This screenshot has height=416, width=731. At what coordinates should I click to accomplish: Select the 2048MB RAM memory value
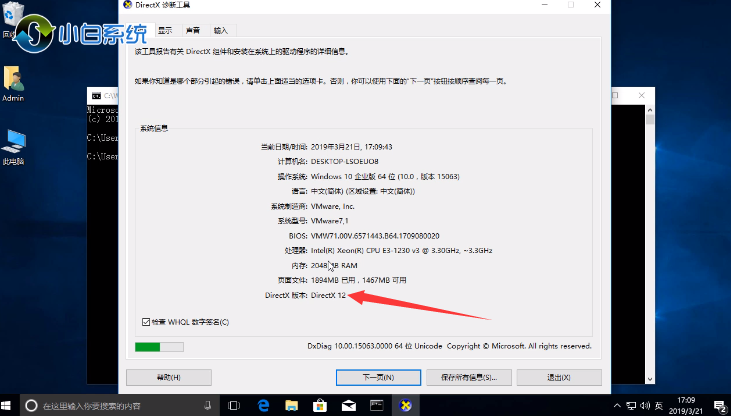334,265
